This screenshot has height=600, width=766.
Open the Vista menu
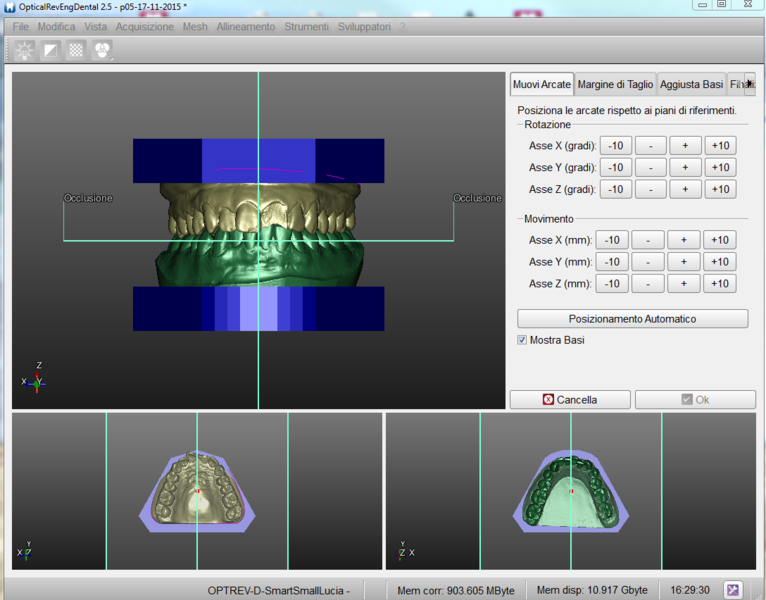(96, 27)
